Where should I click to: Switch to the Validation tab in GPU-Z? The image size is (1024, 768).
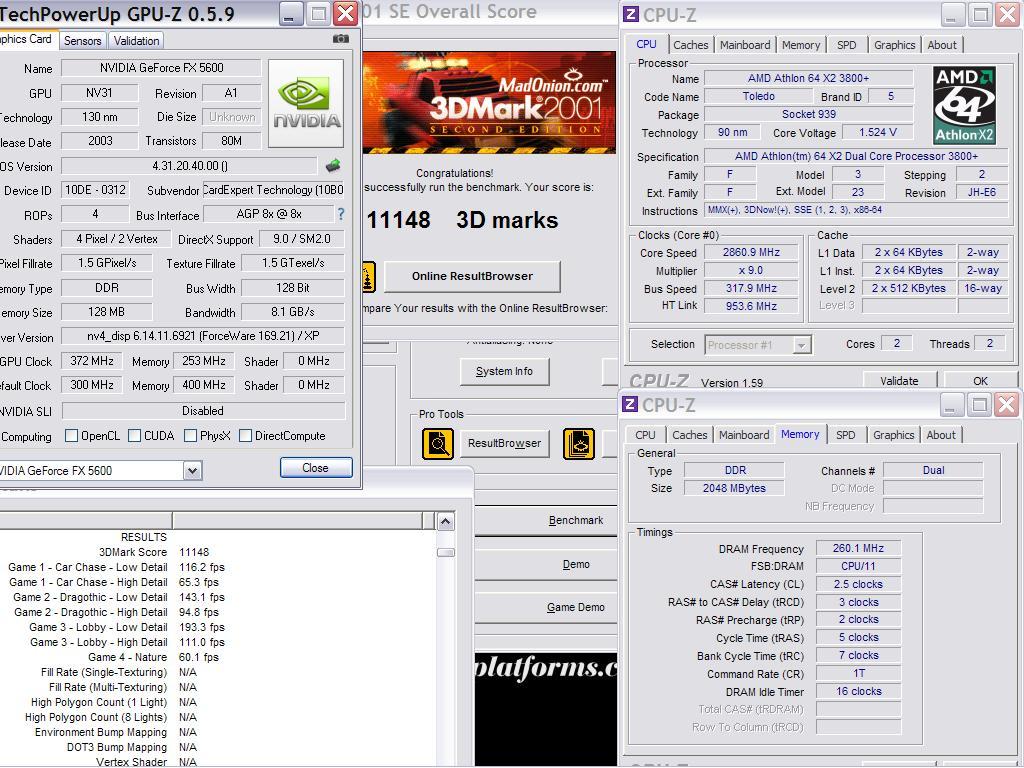click(x=136, y=40)
